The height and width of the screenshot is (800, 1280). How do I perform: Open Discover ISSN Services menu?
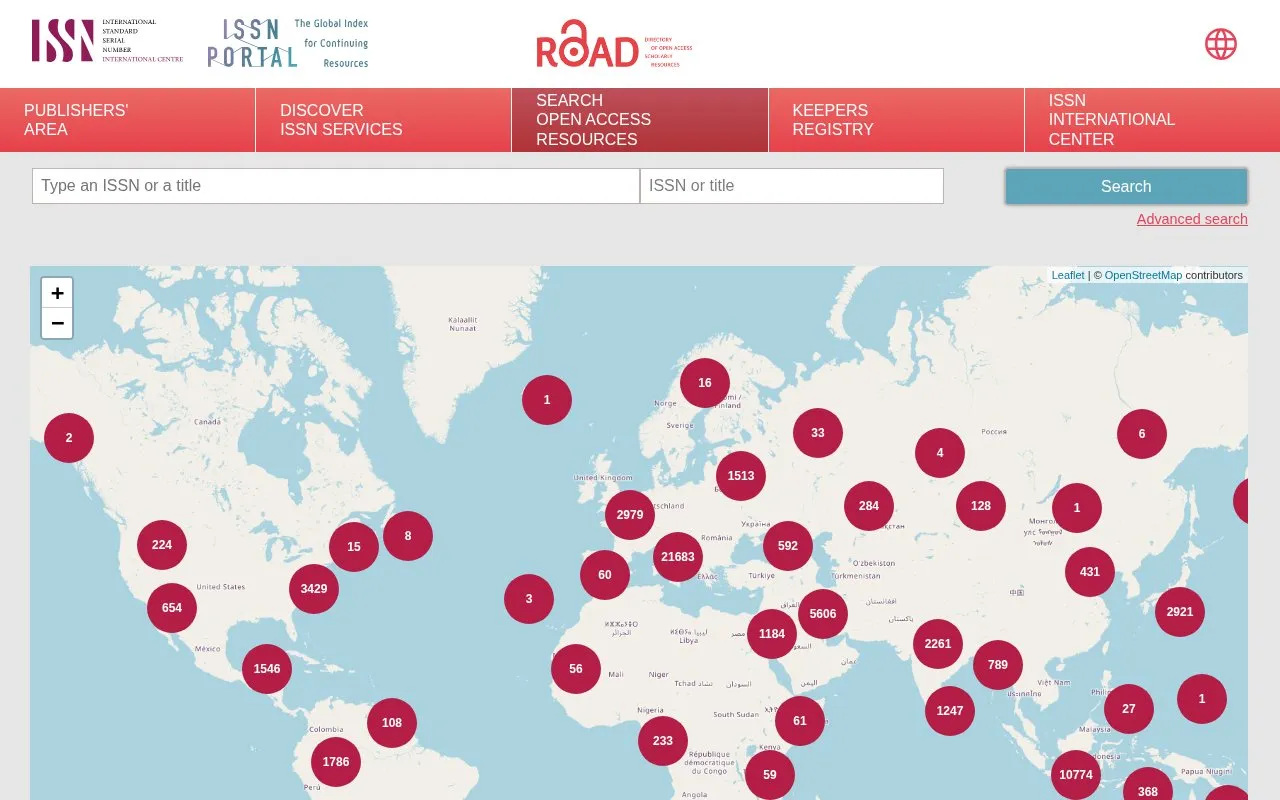(x=384, y=120)
